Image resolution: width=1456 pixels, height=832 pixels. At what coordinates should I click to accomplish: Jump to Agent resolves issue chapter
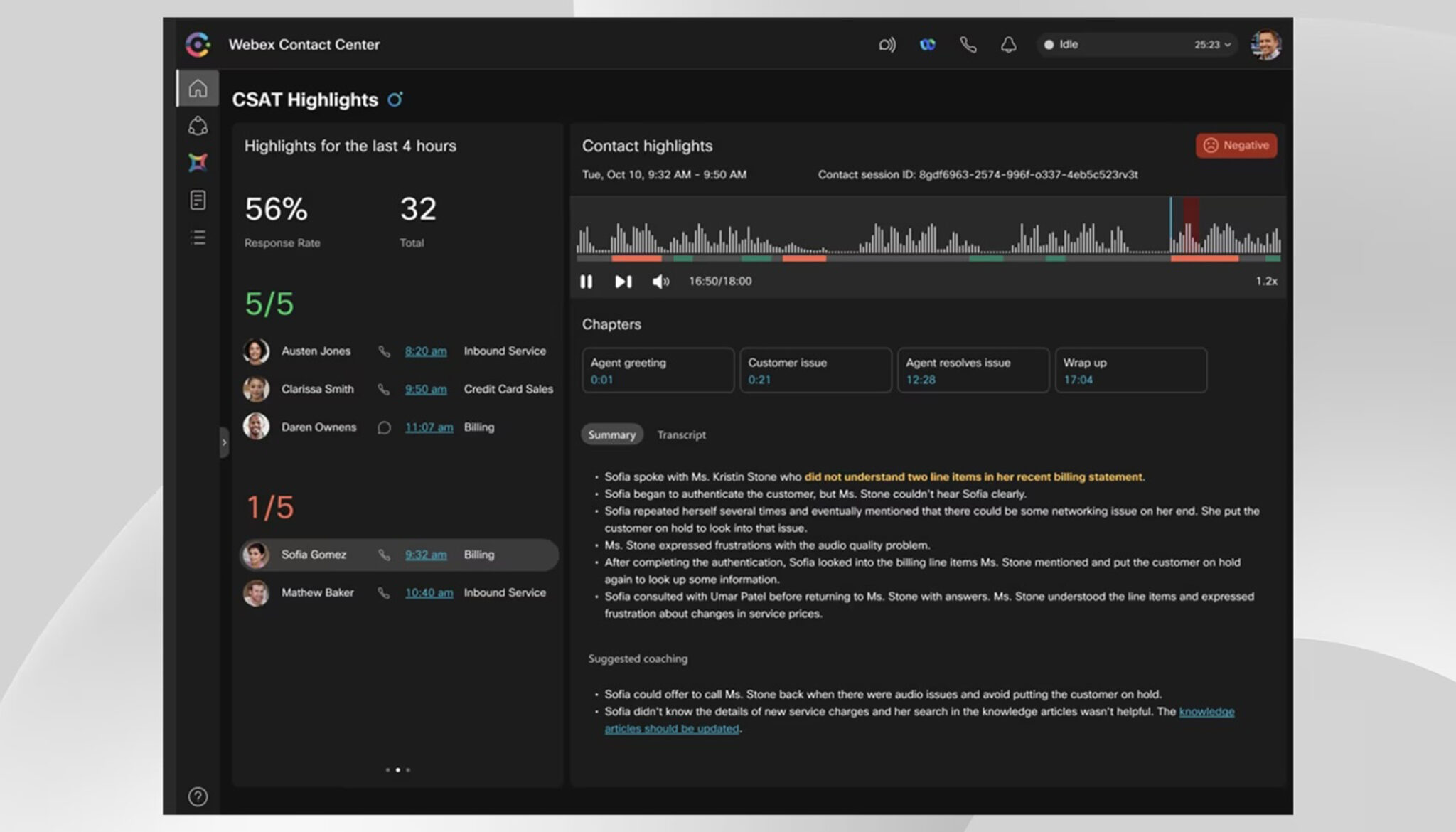coord(973,370)
